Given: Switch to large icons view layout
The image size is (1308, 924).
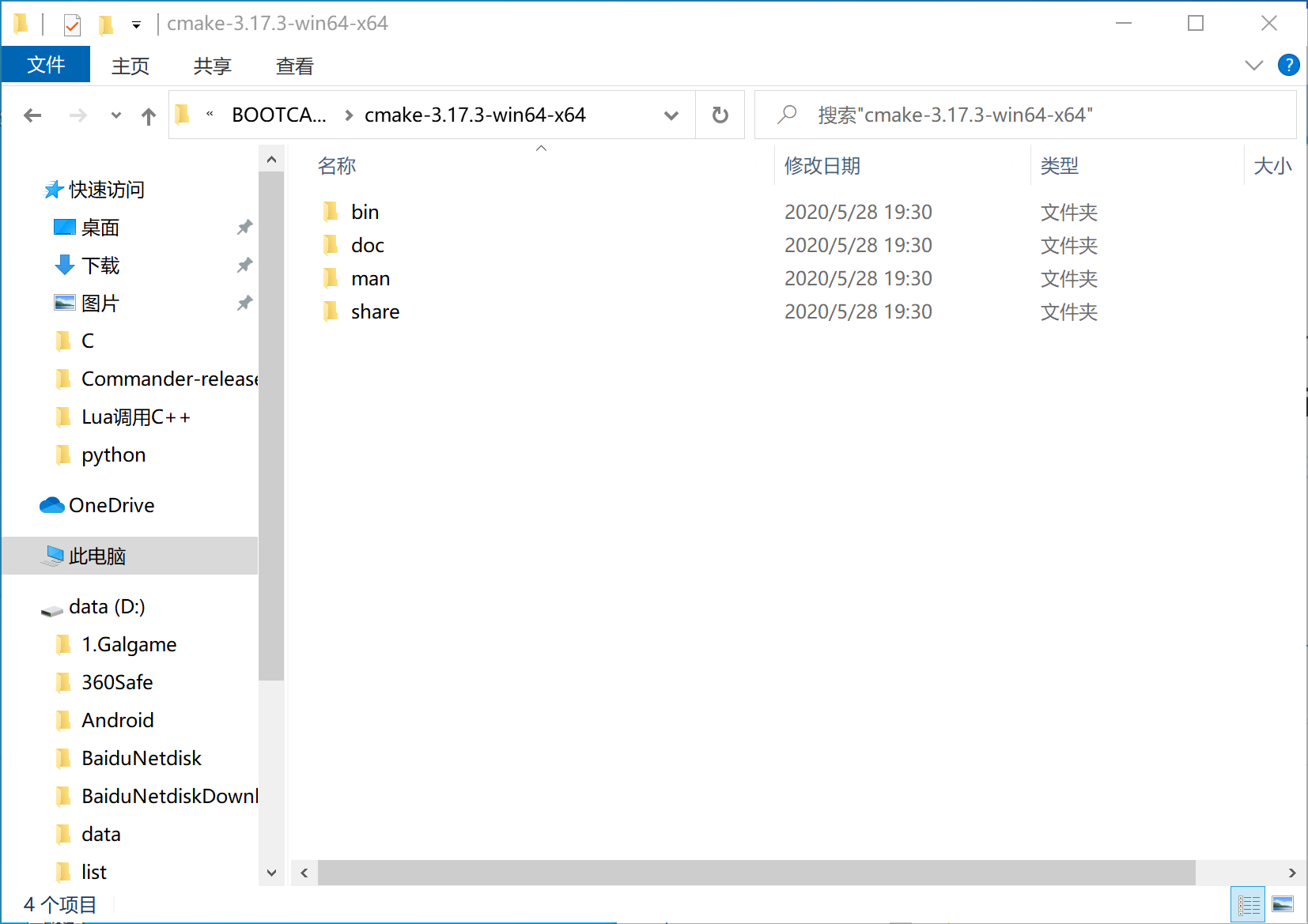Looking at the screenshot, I should [1282, 905].
